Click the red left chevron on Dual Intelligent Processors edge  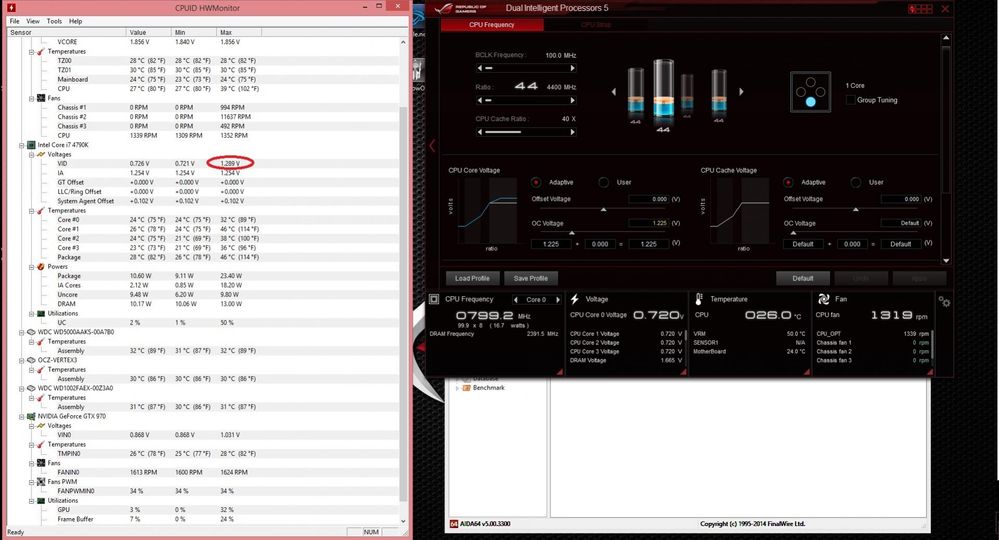tap(433, 146)
